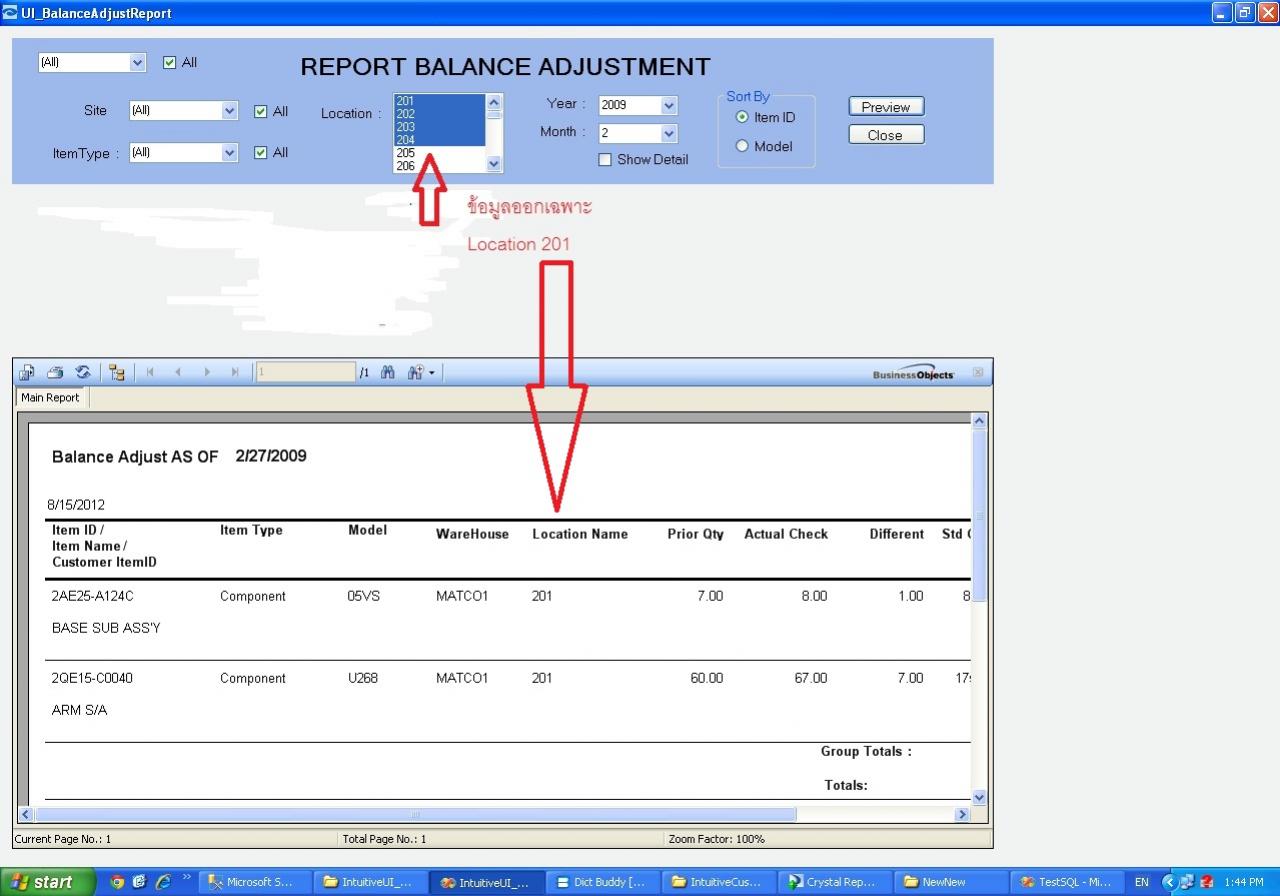The width and height of the screenshot is (1280, 896).
Task: Choose the Item ID sort option
Action: click(x=742, y=117)
